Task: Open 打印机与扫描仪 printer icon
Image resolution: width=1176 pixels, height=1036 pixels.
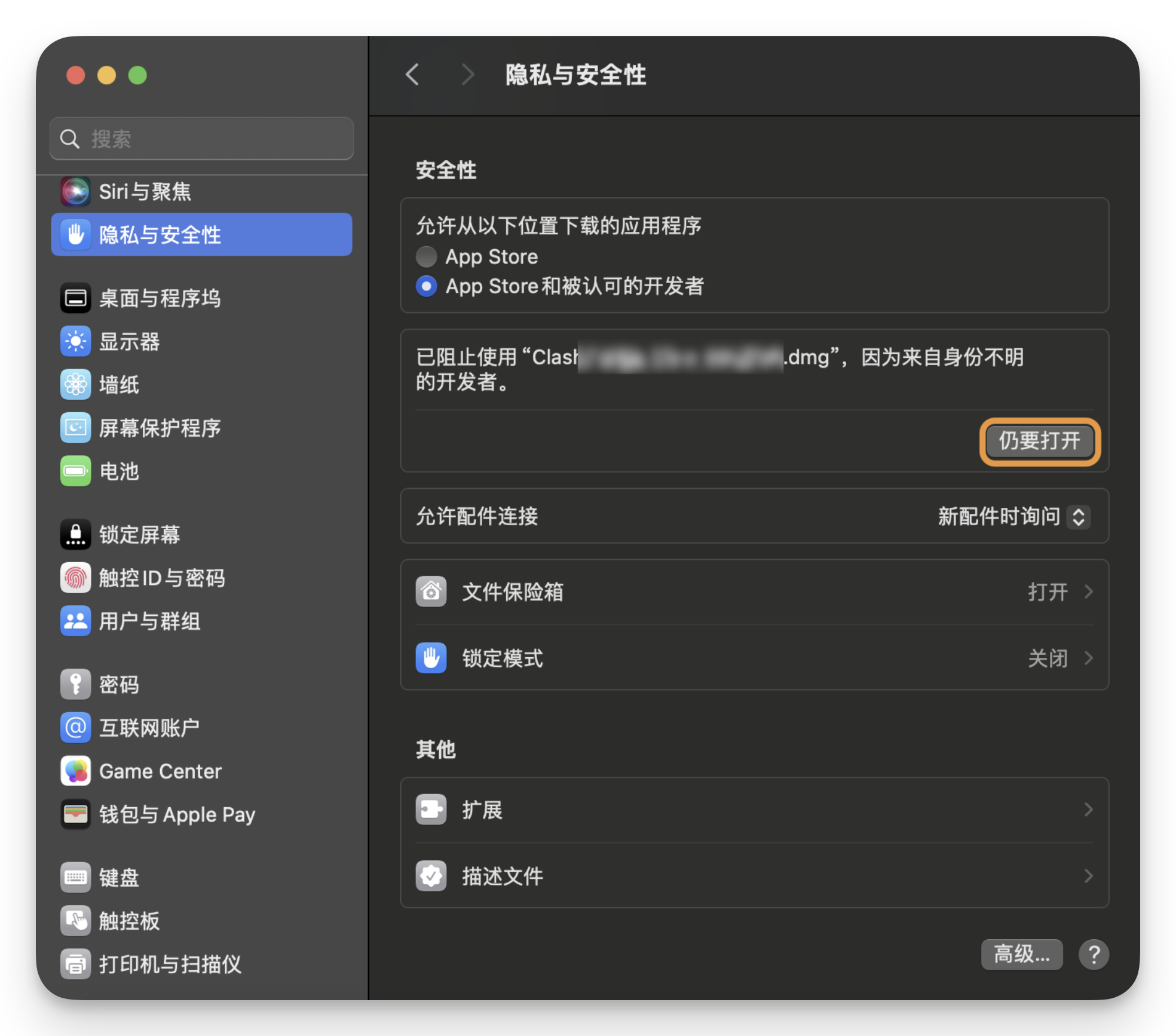Action: click(76, 964)
